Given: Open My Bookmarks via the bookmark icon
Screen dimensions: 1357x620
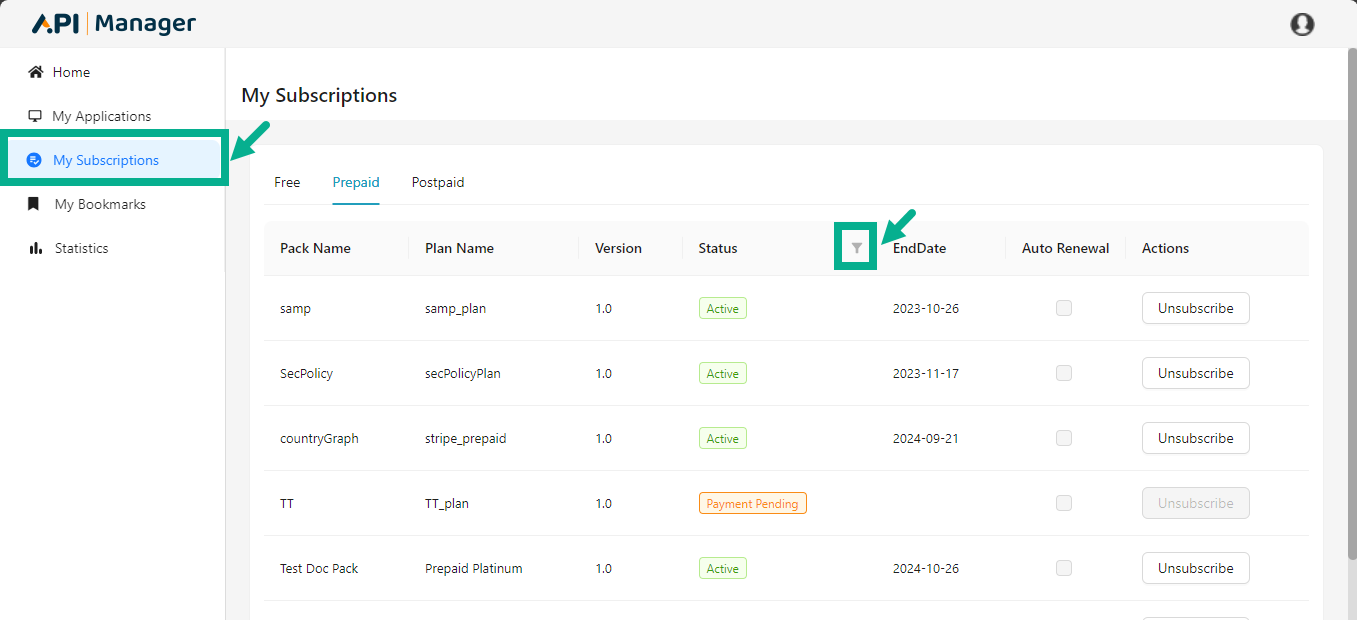Looking at the screenshot, I should 36,203.
